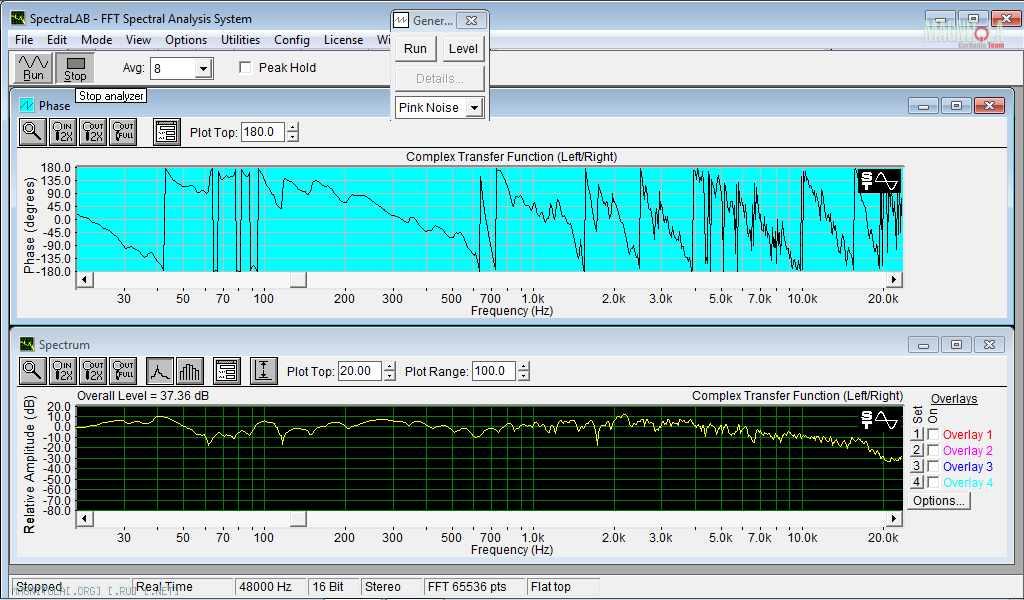Enable the Overlay 1 checkbox

pos(934,434)
